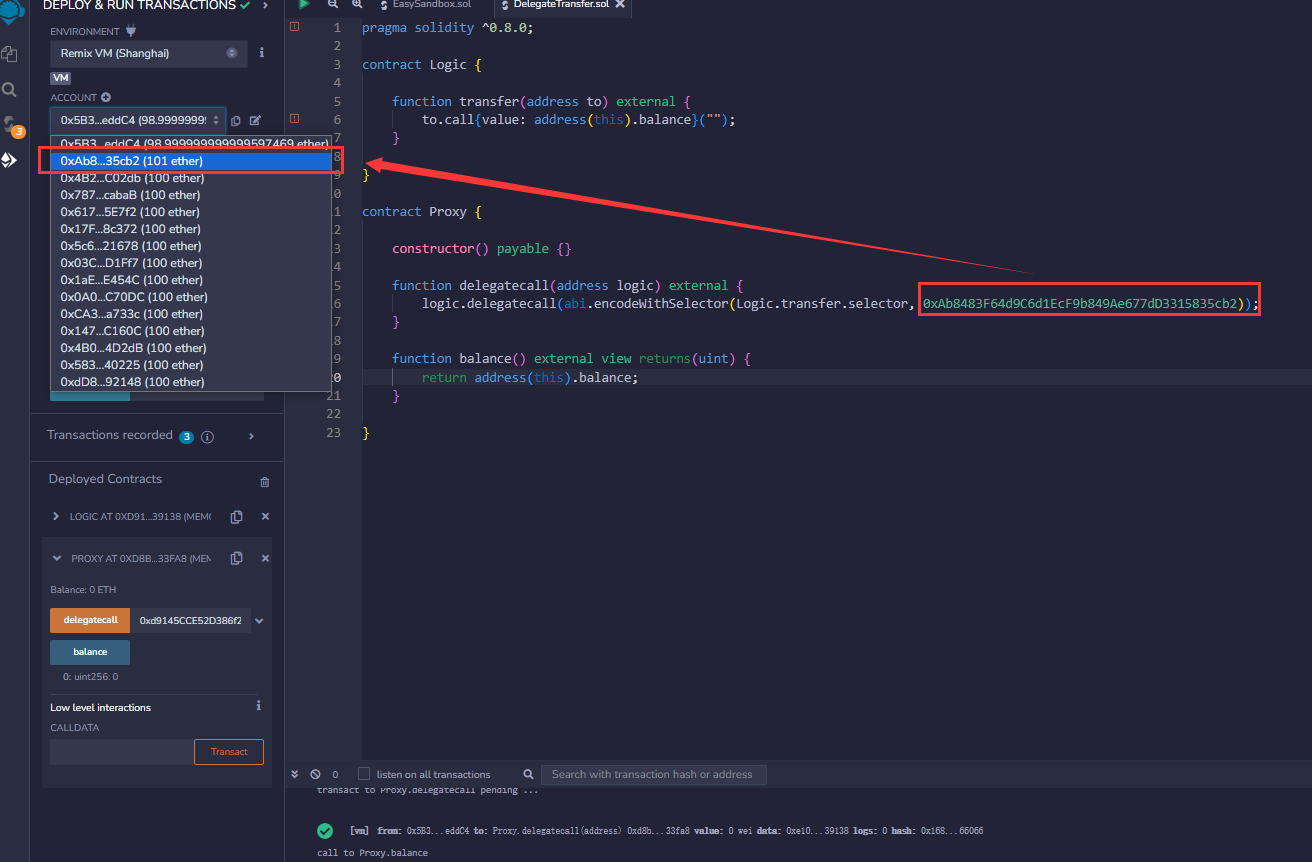Image resolution: width=1312 pixels, height=862 pixels.
Task: Select account 0x617...5E7f2
Action: 191,212
